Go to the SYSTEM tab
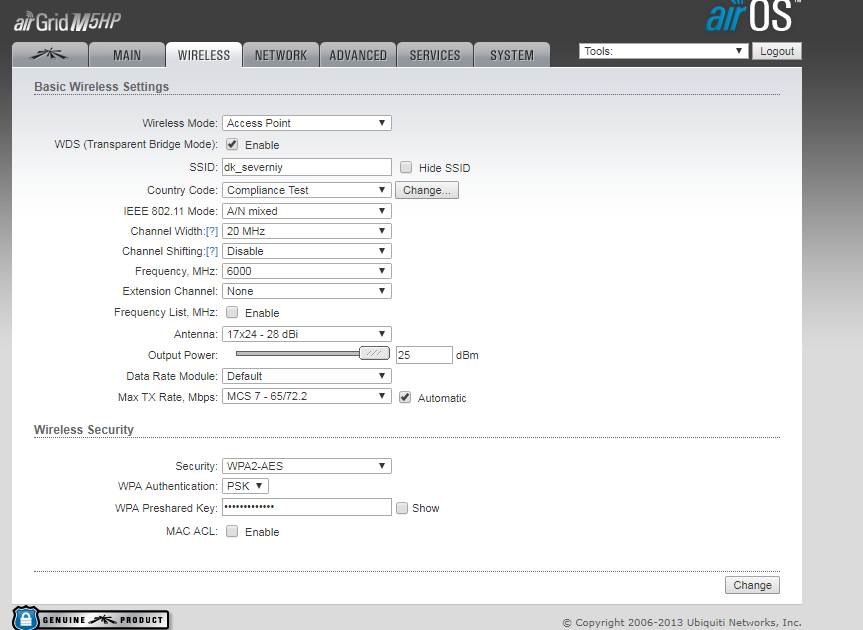Viewport: 863px width, 630px height. [x=511, y=55]
